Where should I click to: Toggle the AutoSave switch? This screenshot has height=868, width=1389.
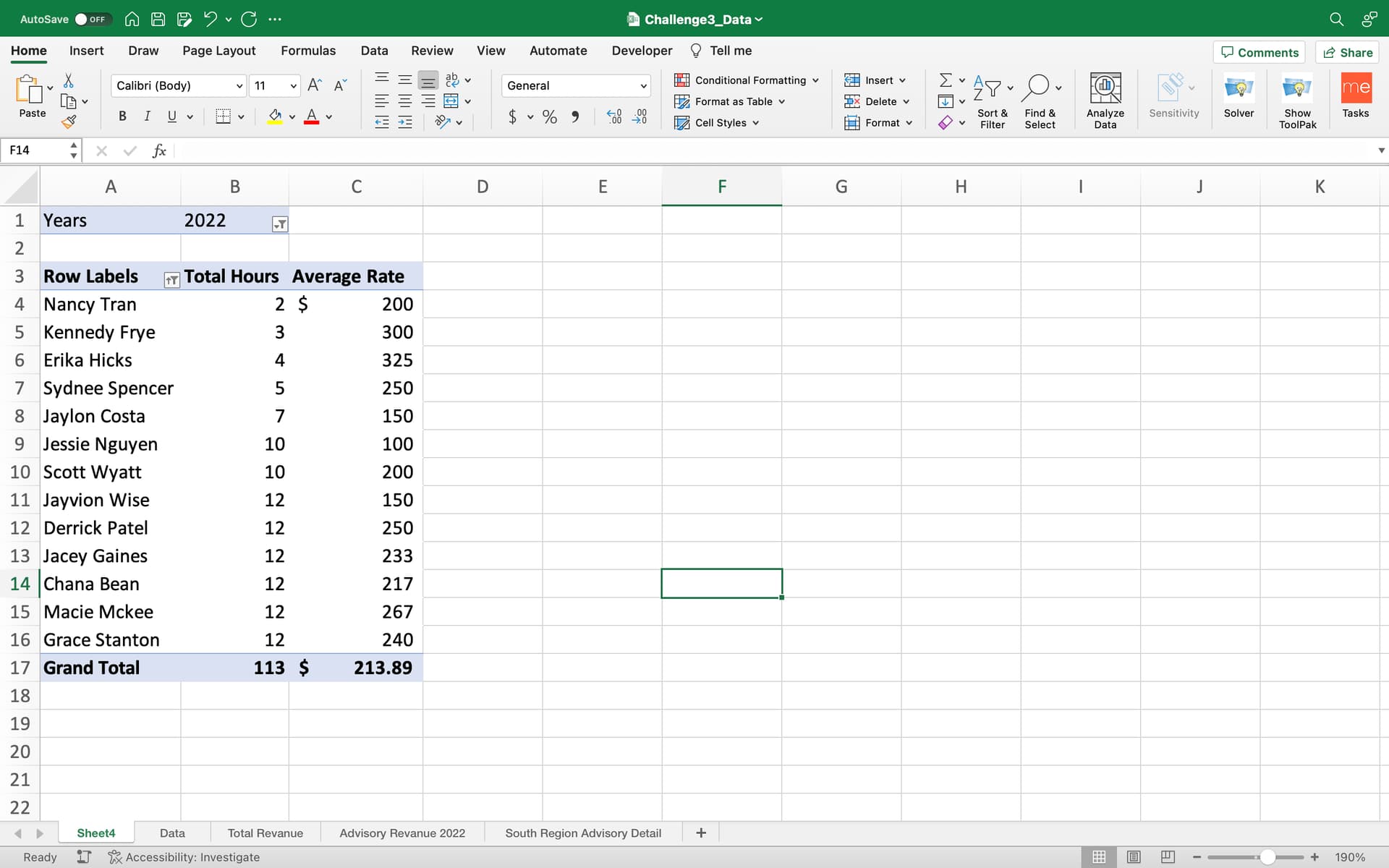coord(91,20)
